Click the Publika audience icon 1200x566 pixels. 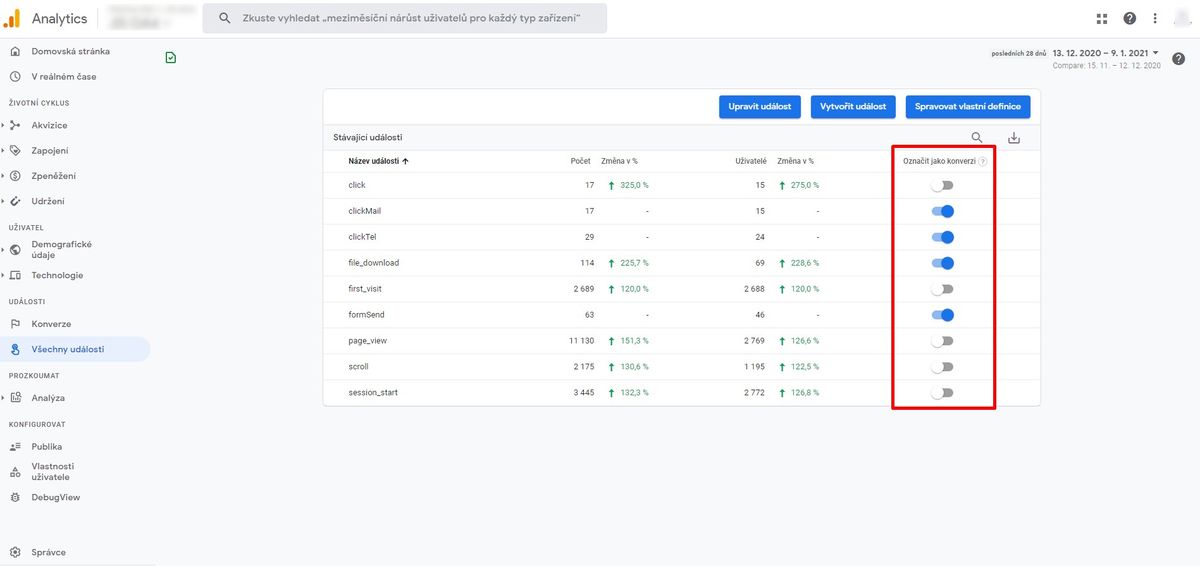coord(15,447)
